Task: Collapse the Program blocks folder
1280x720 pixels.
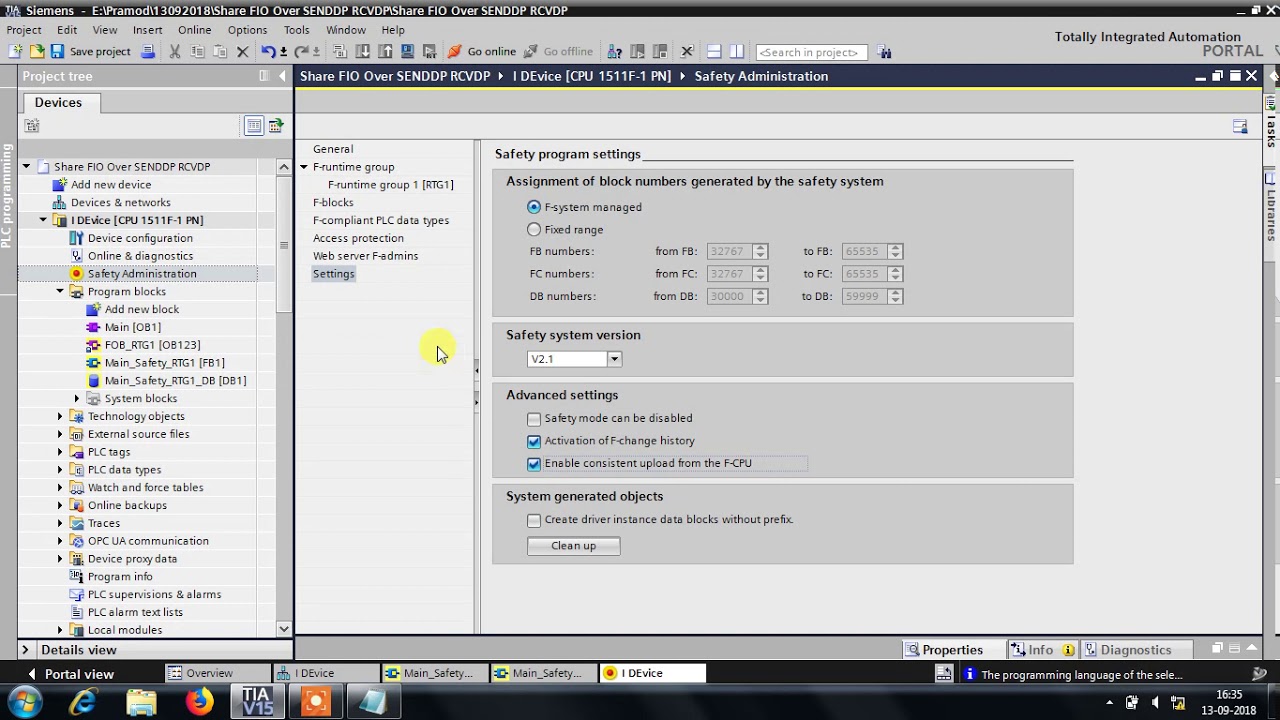Action: coord(60,292)
